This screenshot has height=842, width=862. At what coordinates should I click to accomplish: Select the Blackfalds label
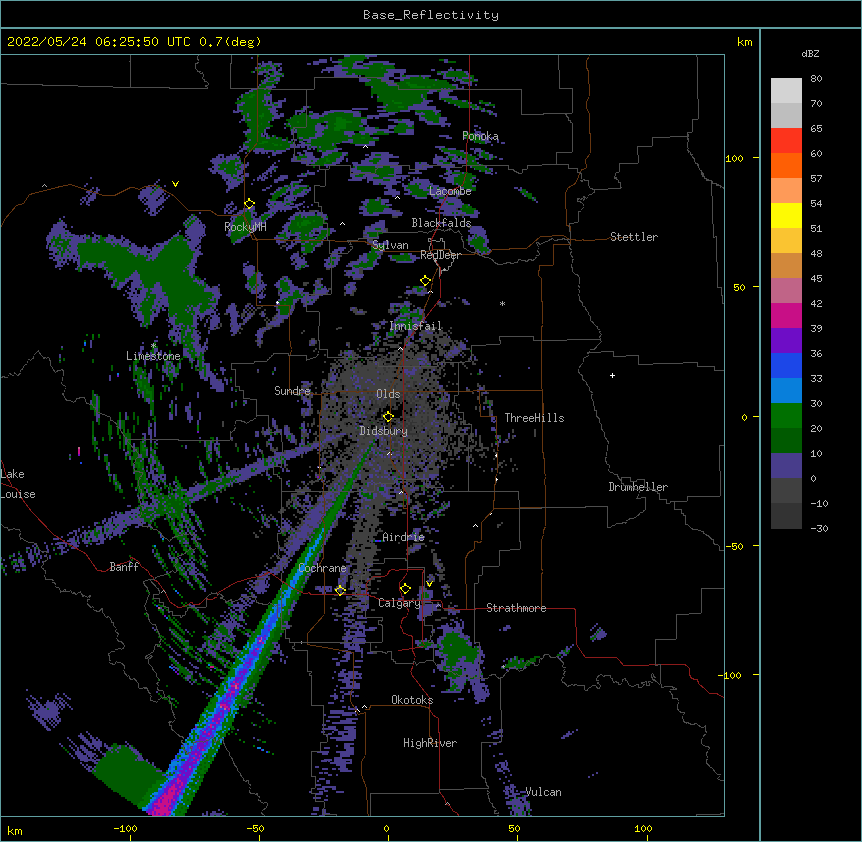[441, 223]
